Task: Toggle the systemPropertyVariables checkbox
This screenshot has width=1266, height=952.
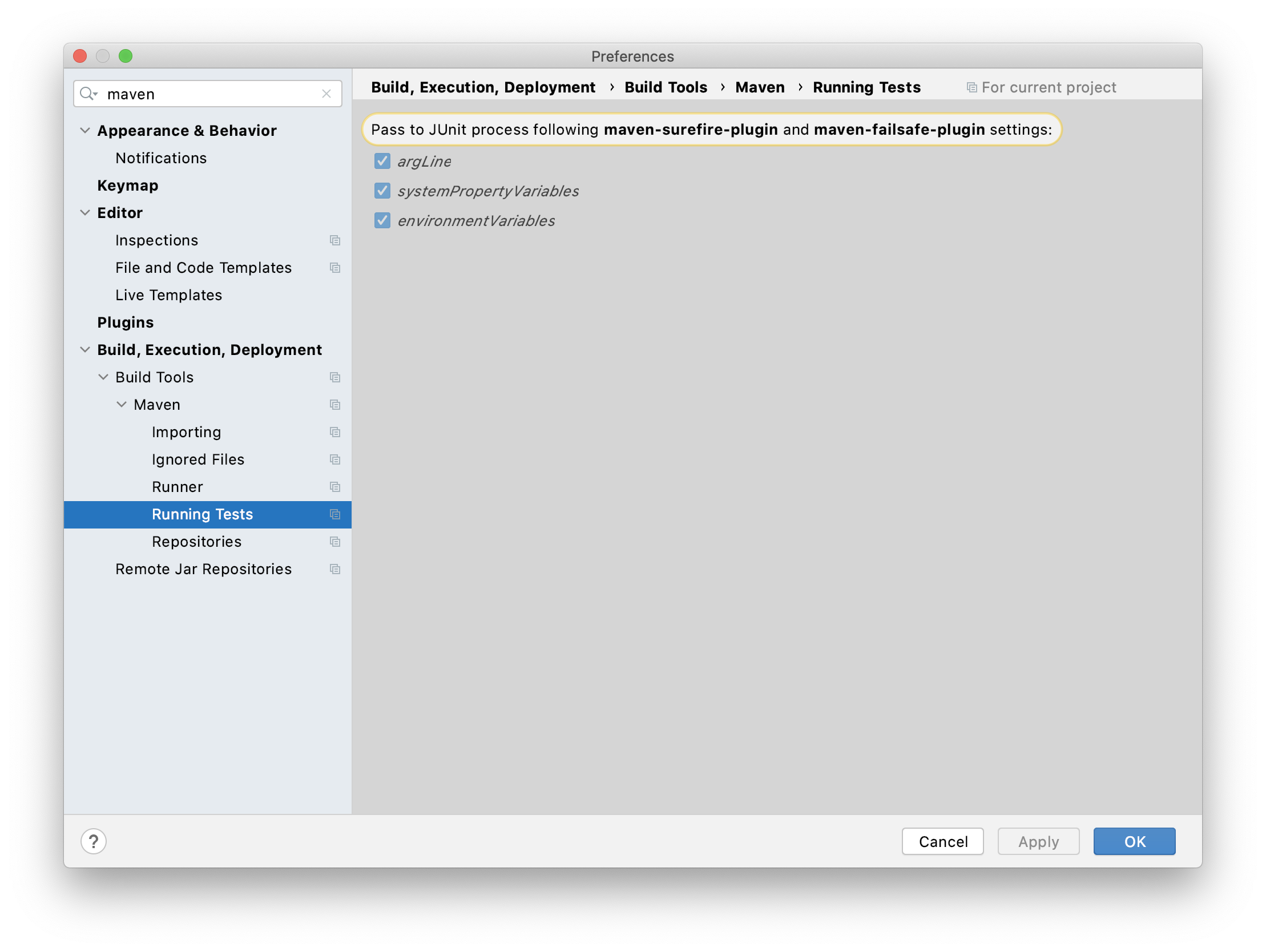Action: 382,191
